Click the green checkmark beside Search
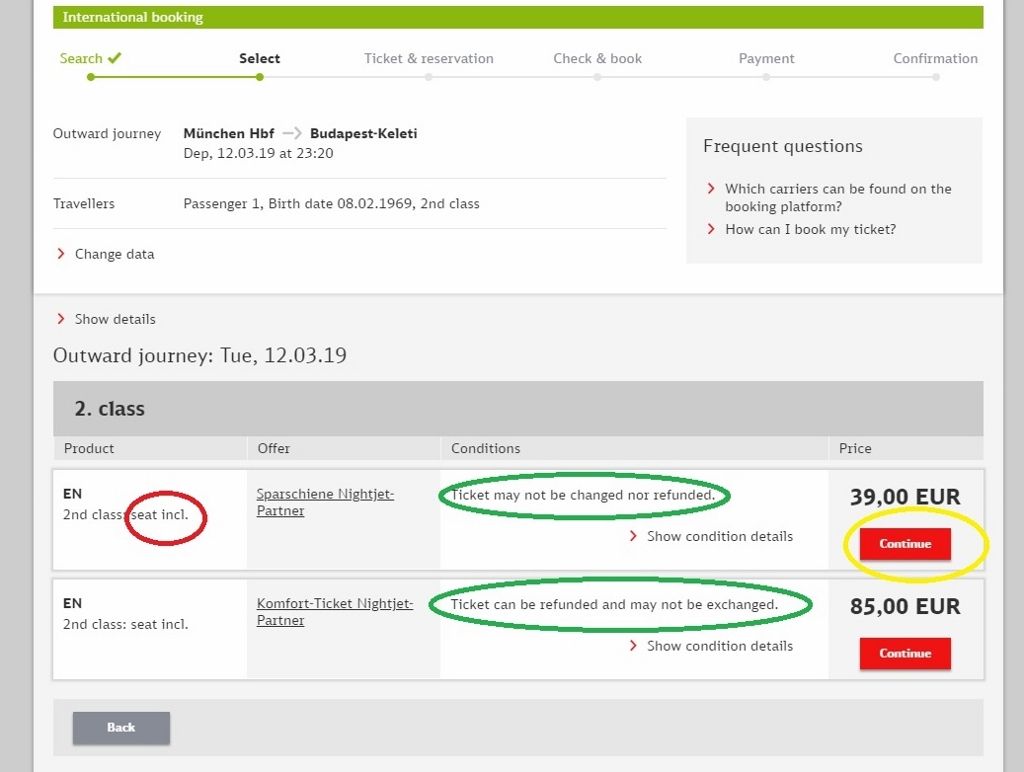 114,57
